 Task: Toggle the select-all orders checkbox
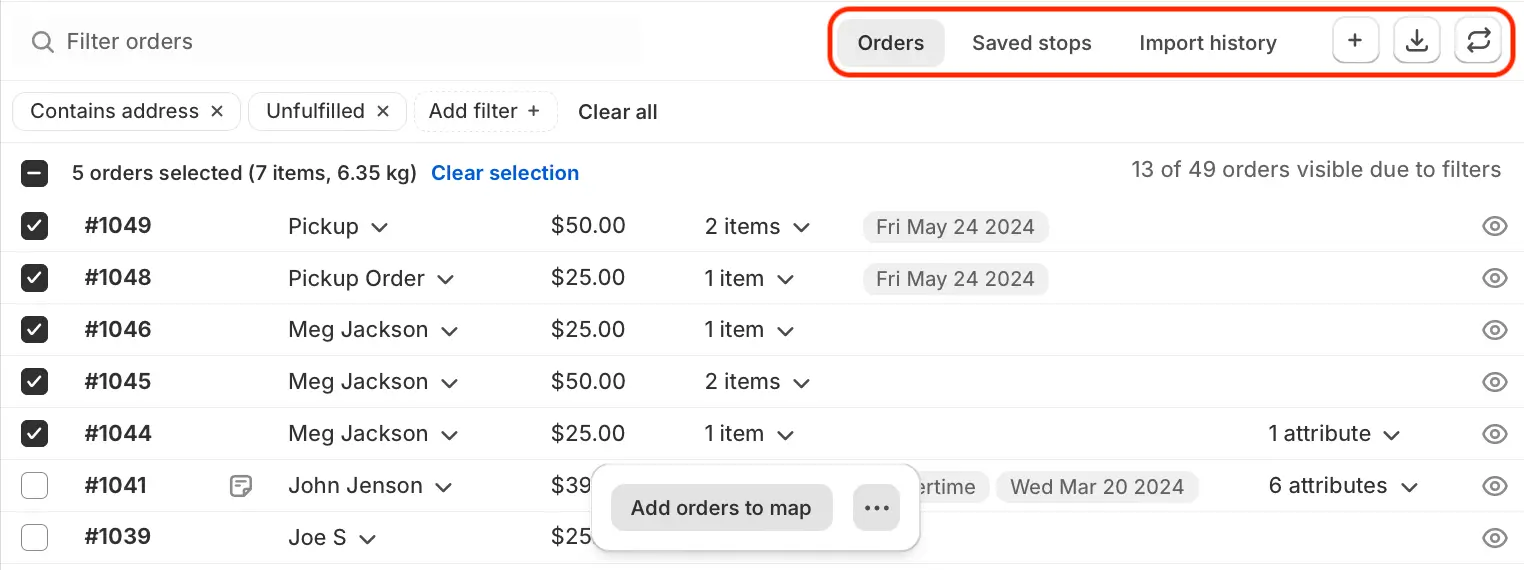(34, 174)
